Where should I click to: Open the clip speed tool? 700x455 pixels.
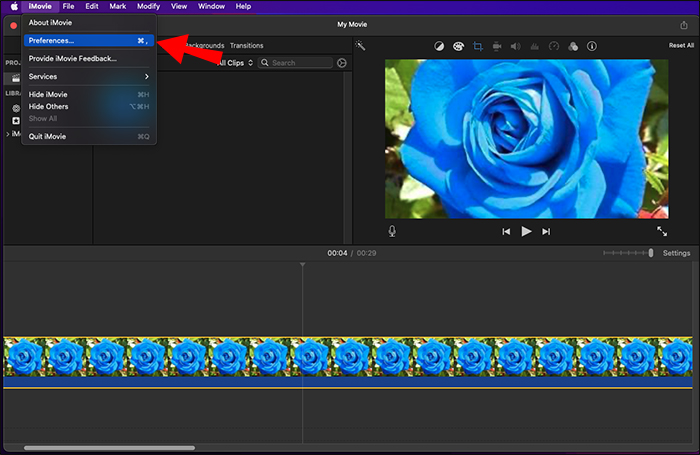553,46
